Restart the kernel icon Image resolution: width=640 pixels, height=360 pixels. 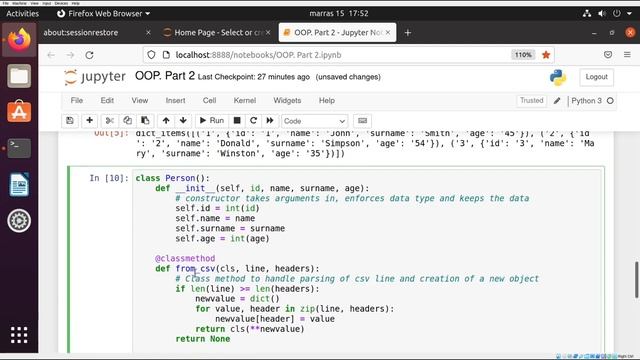[253, 121]
